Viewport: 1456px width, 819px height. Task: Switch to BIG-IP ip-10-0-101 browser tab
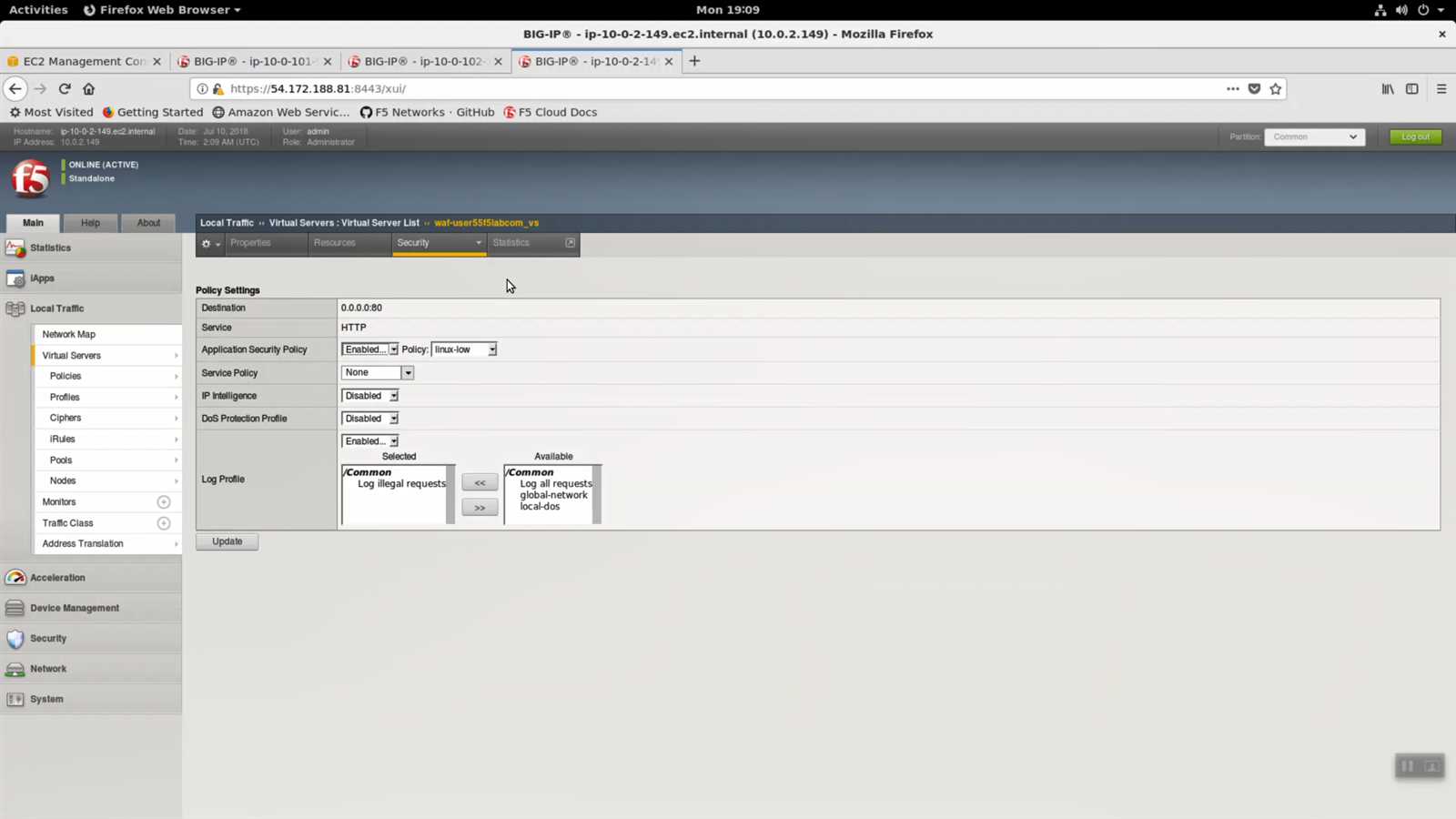coord(254,61)
